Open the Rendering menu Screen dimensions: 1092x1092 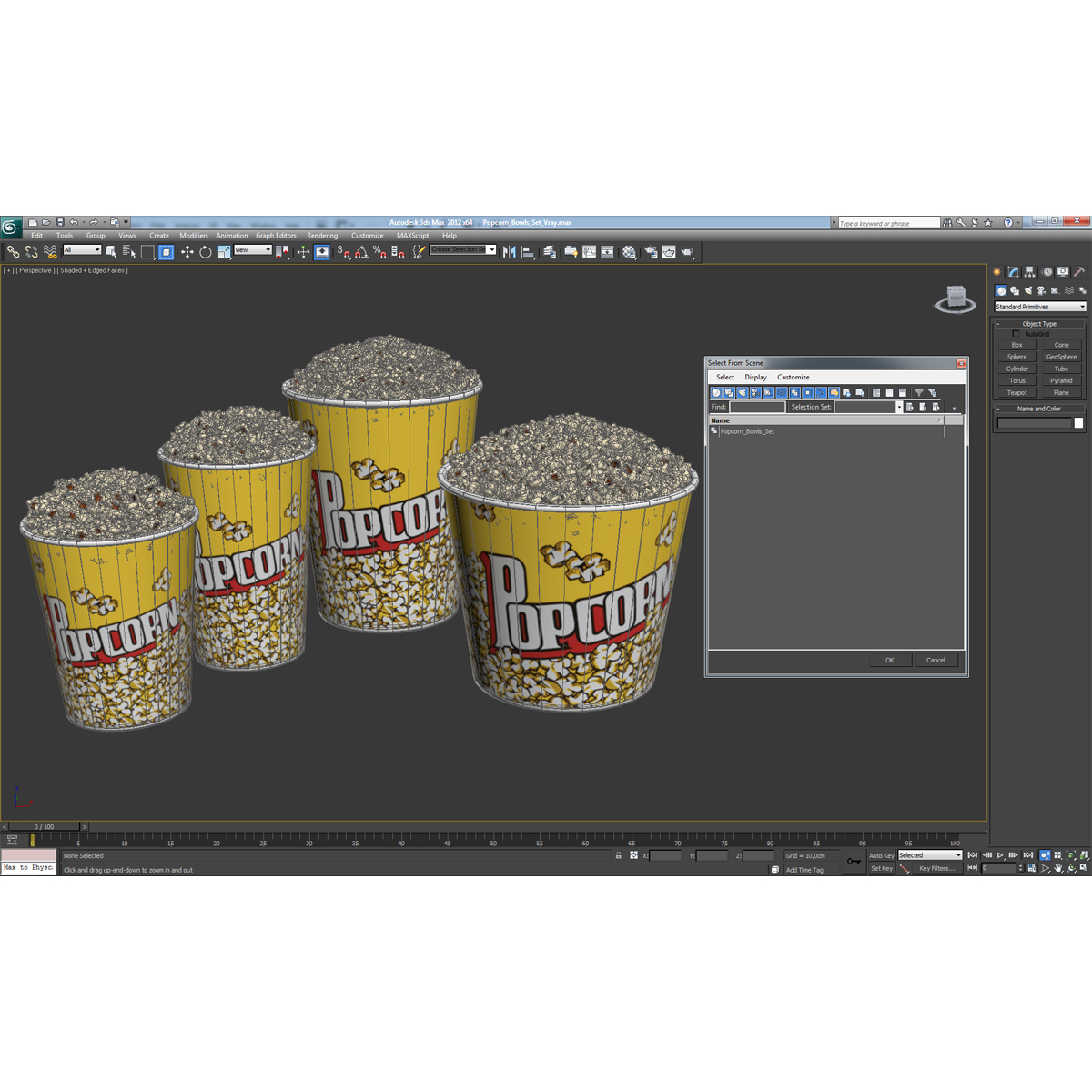coord(322,235)
